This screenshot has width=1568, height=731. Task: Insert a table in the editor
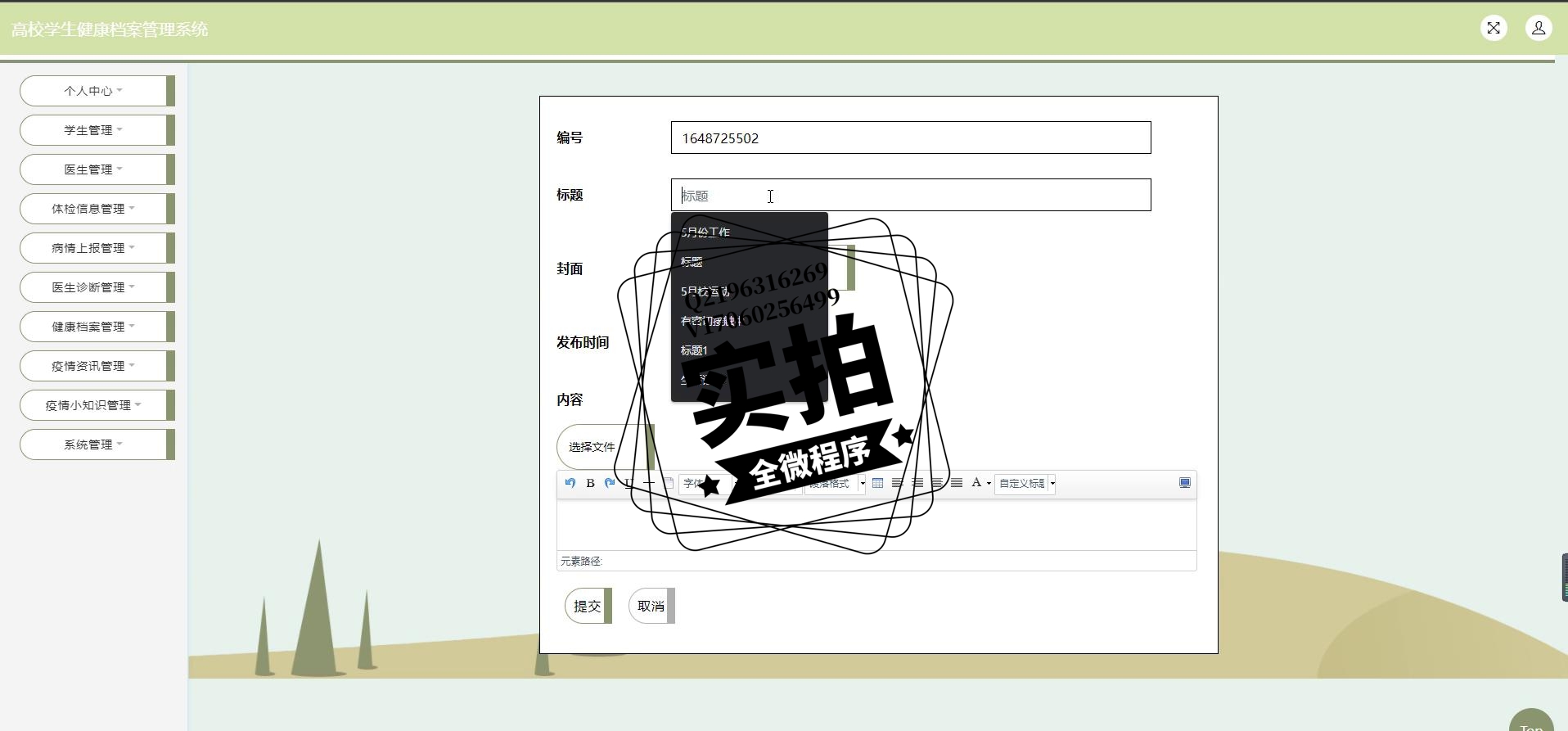coord(877,483)
